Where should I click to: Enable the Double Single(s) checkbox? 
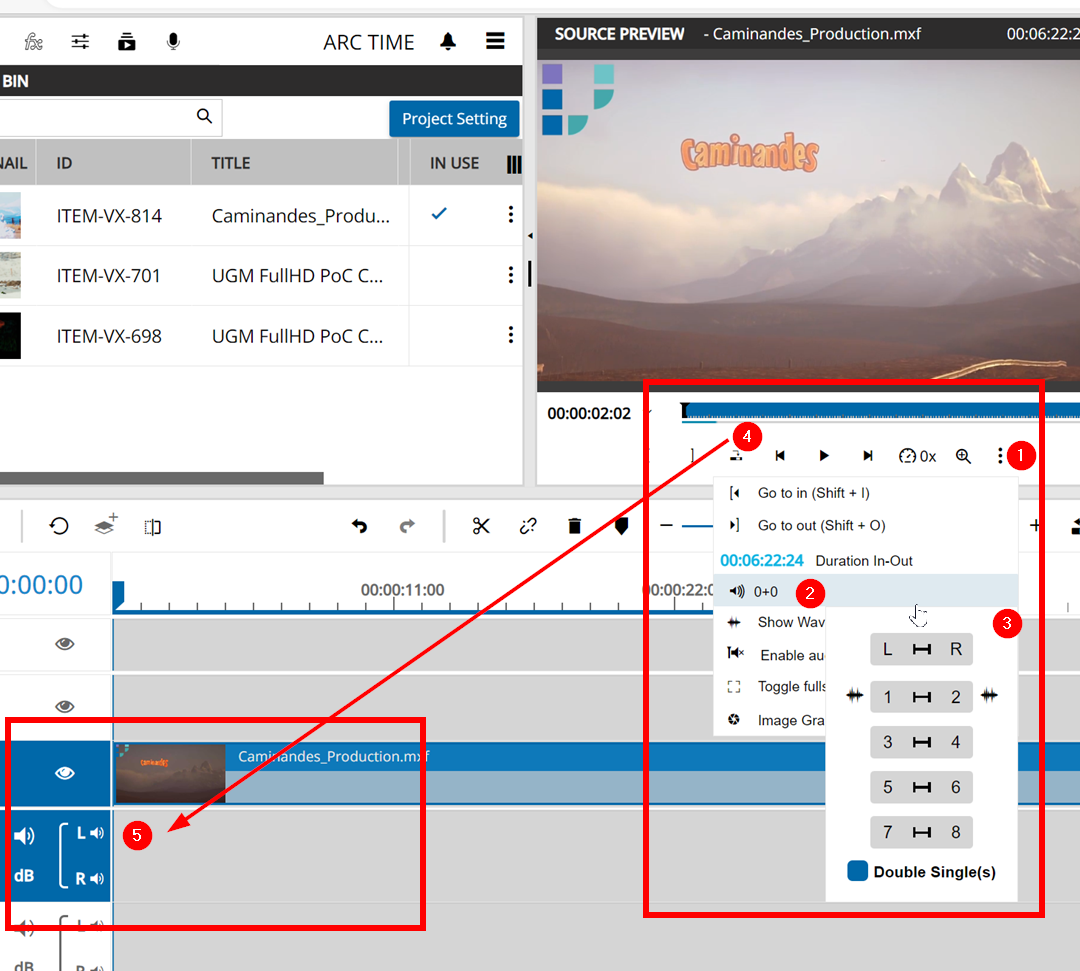(857, 871)
